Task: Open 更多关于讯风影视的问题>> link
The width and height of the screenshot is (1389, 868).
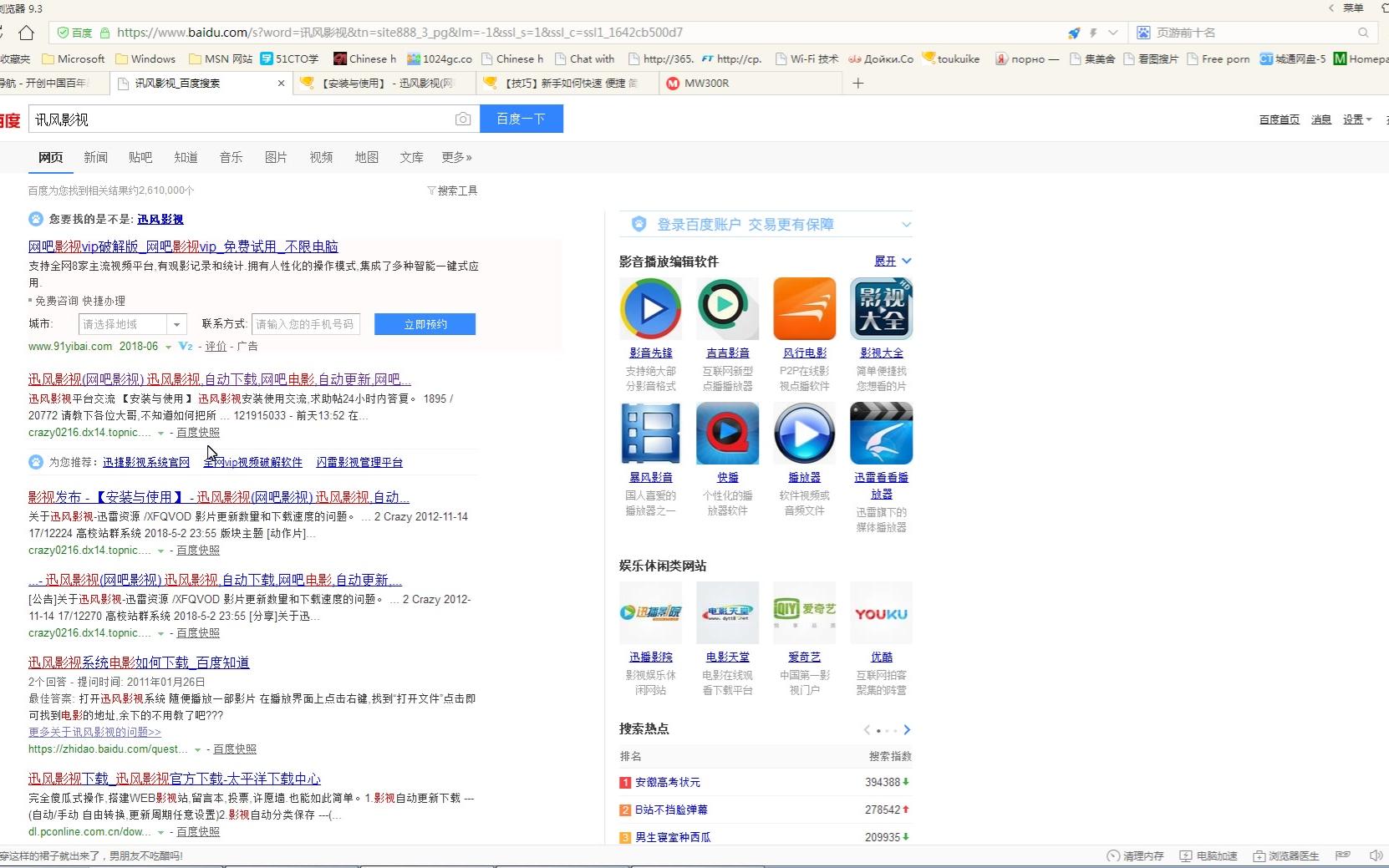Action: click(94, 732)
